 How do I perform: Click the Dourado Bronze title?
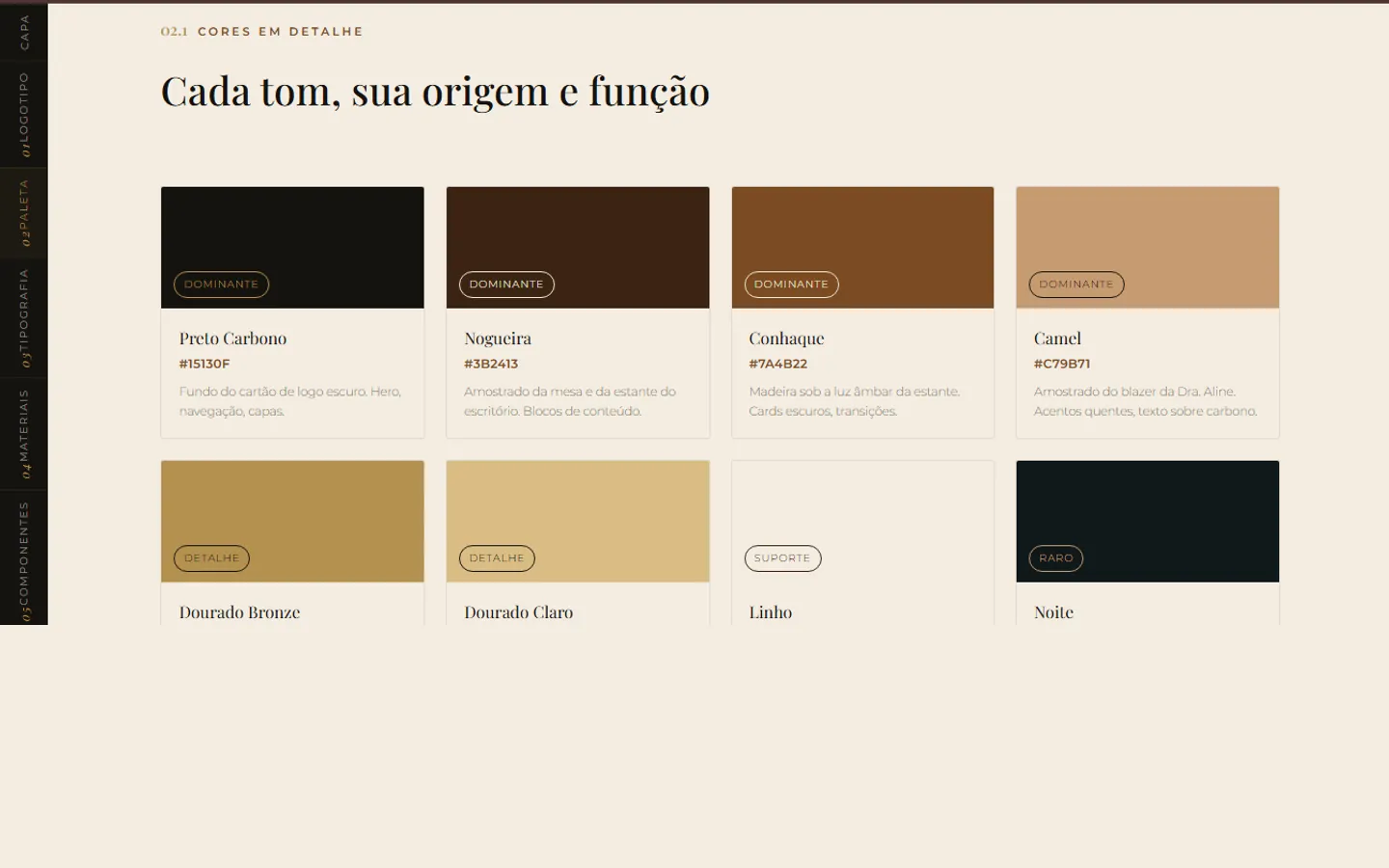(x=239, y=612)
